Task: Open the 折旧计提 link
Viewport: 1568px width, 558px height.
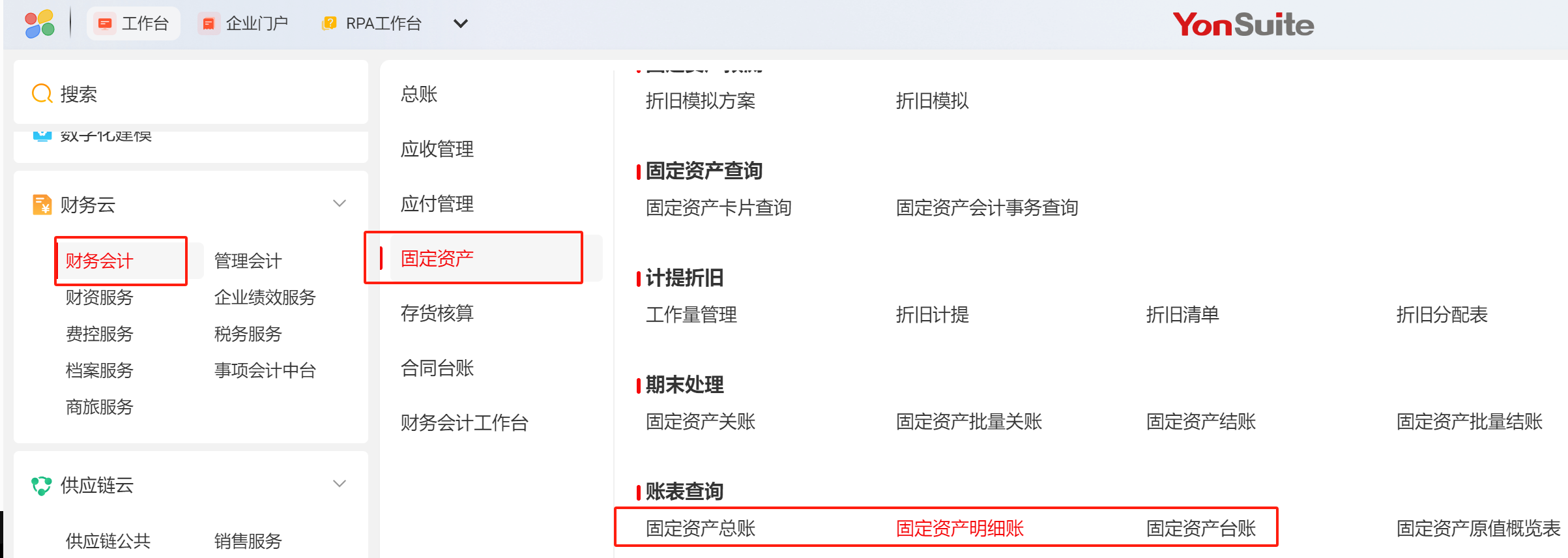Action: [933, 314]
